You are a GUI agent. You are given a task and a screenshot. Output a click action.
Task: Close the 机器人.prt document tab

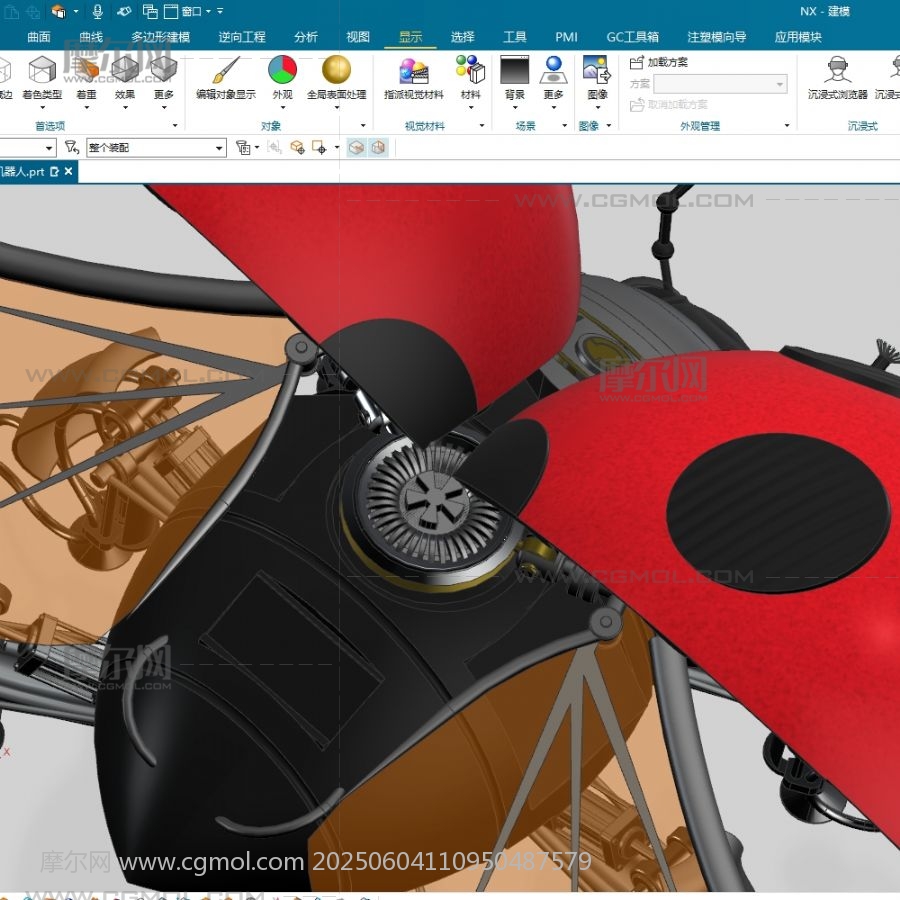tap(69, 172)
